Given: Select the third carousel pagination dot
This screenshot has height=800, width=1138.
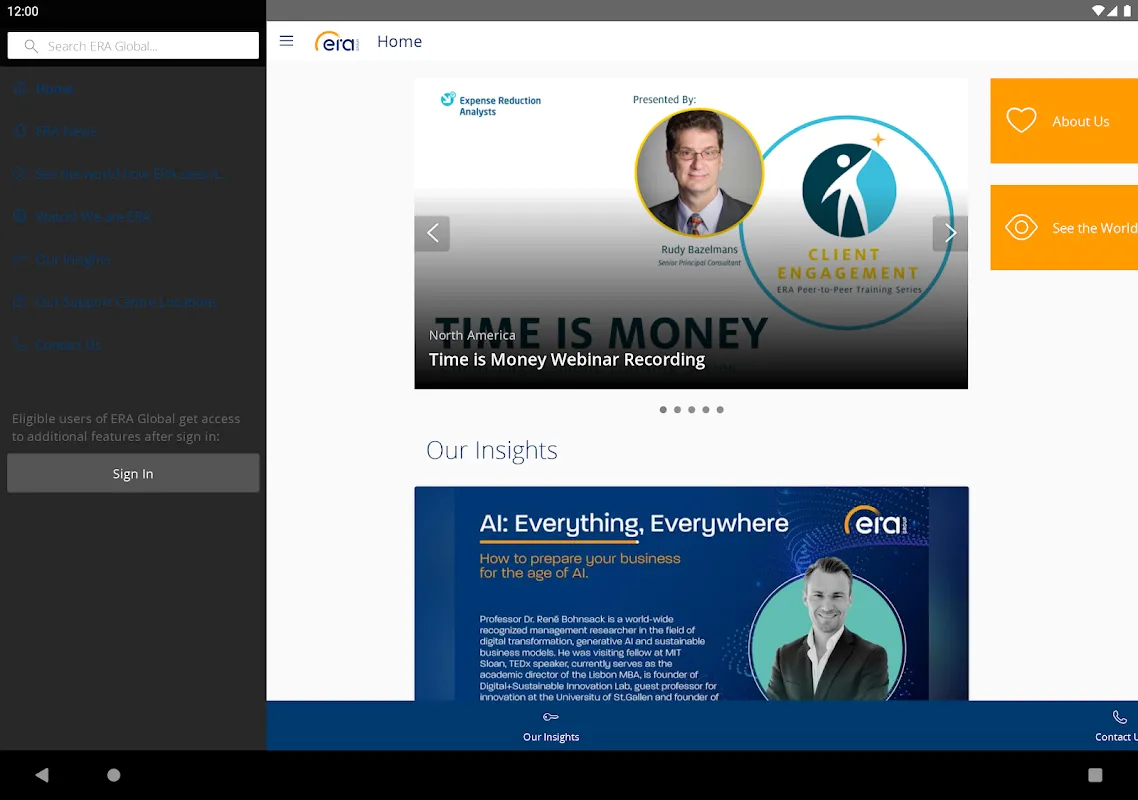Looking at the screenshot, I should click(691, 410).
